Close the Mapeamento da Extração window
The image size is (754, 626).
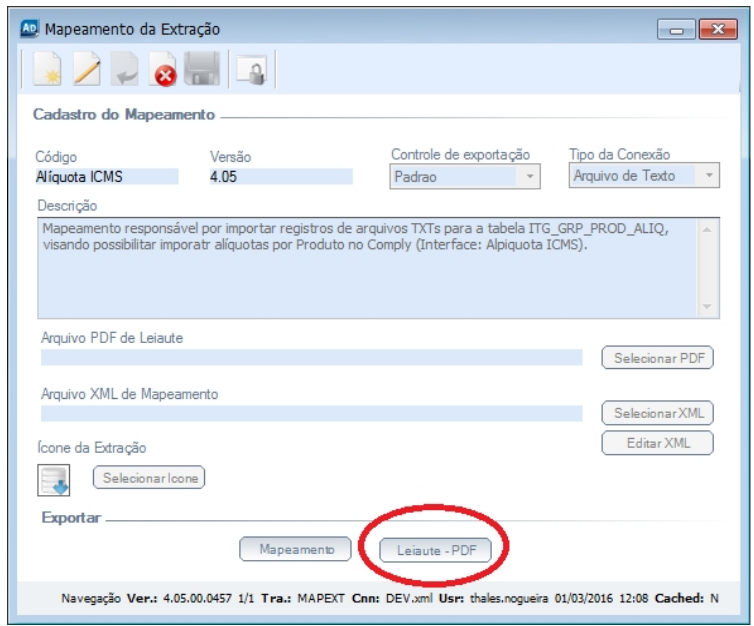718,30
